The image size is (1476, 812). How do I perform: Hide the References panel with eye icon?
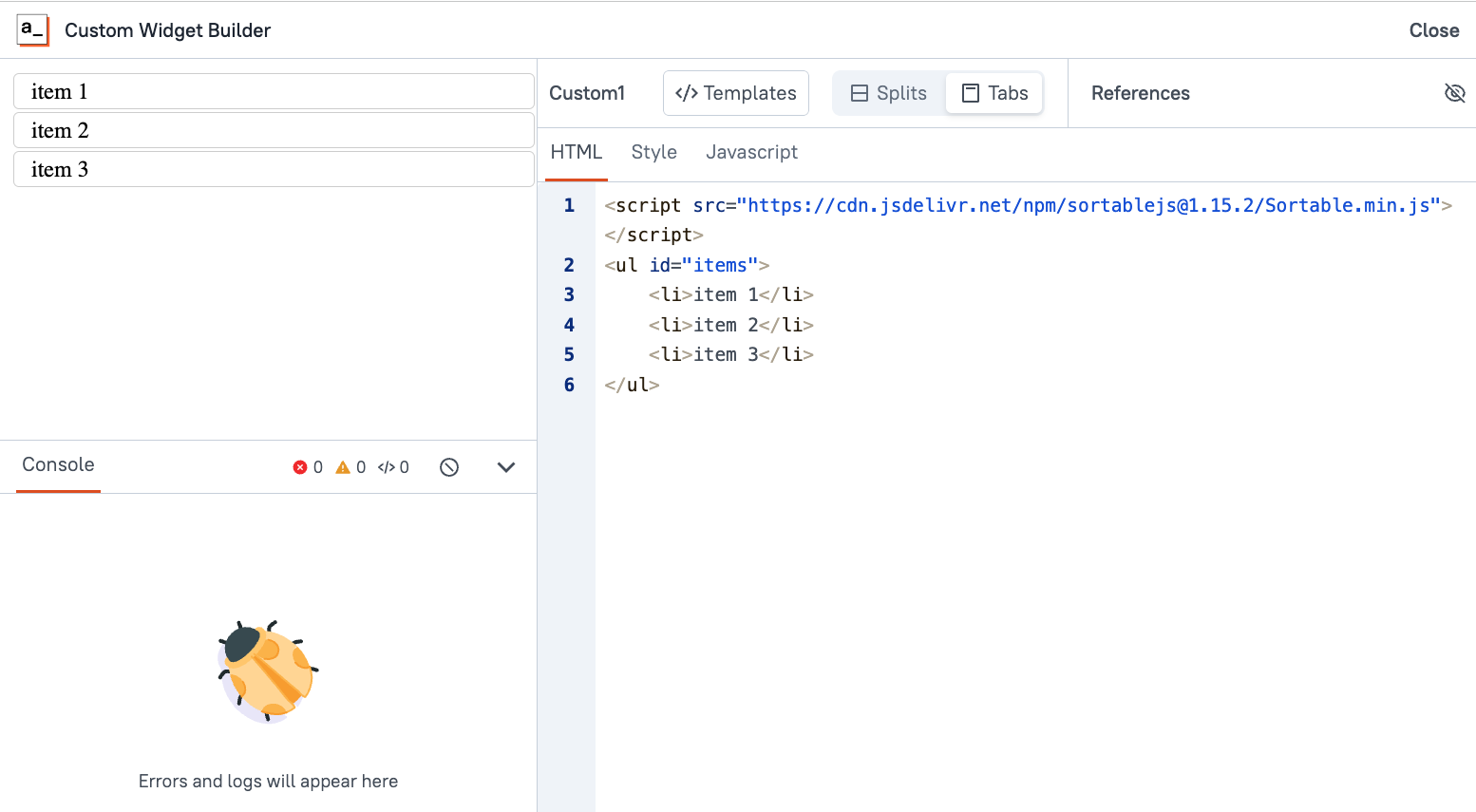click(1454, 93)
